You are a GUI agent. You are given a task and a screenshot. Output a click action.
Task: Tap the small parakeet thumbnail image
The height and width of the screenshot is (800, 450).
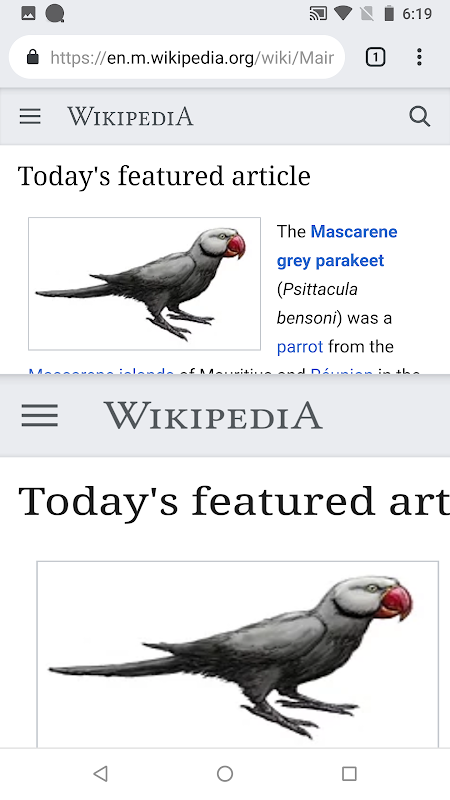point(144,284)
